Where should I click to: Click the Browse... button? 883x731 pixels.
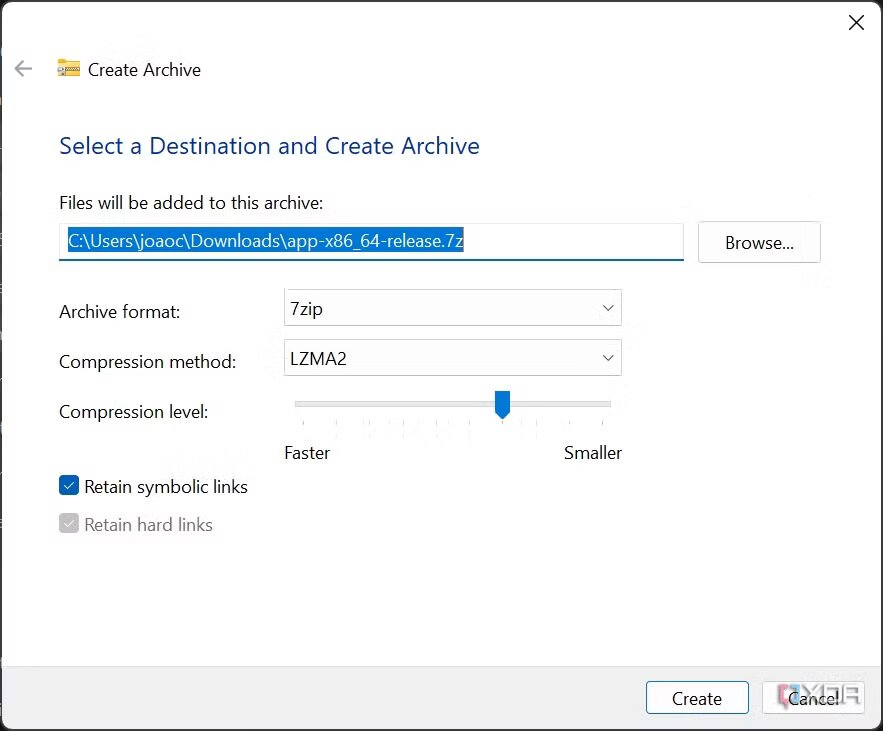(x=759, y=242)
